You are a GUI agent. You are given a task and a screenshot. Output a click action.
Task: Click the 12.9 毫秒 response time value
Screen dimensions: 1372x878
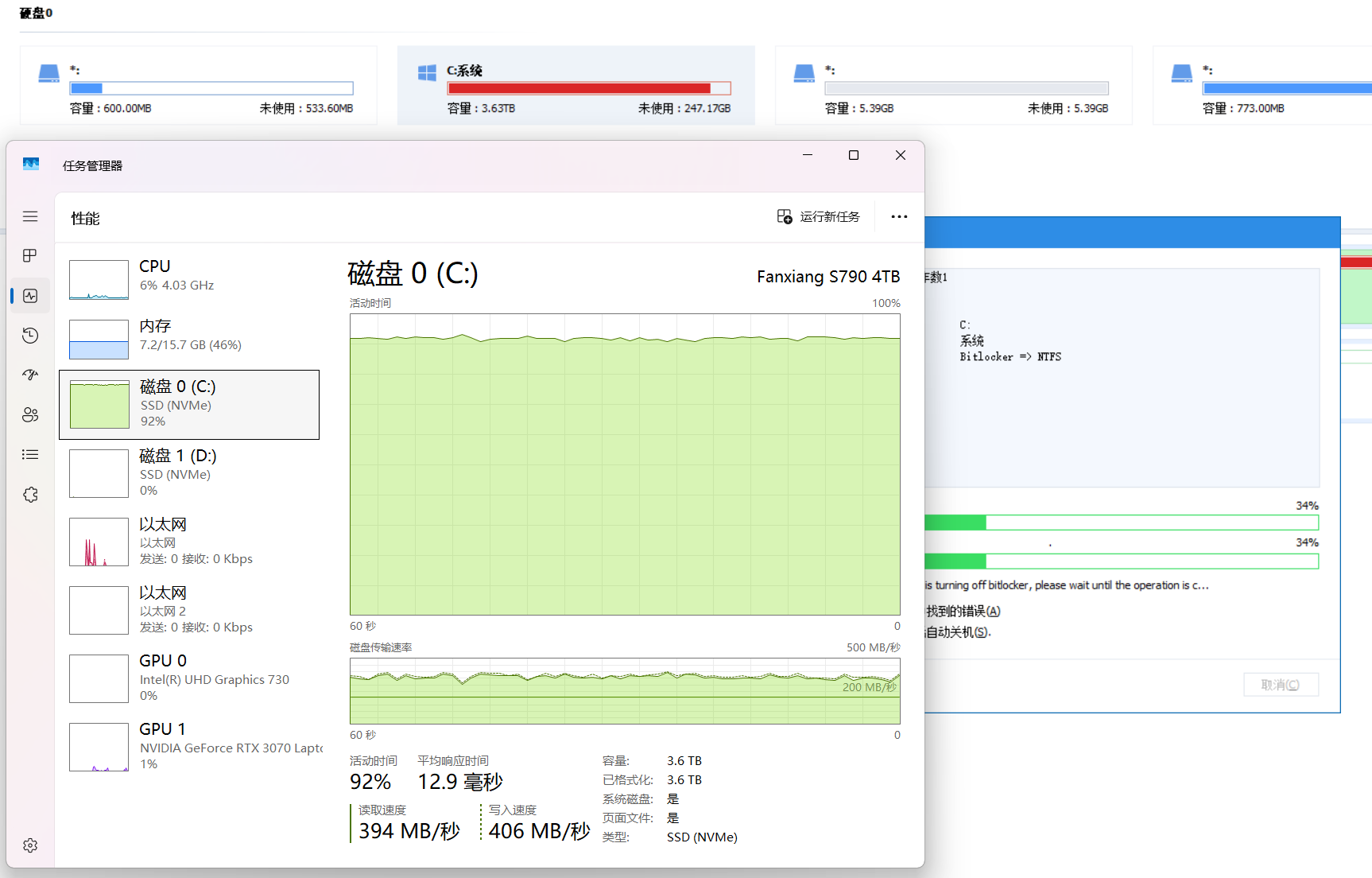(x=460, y=782)
